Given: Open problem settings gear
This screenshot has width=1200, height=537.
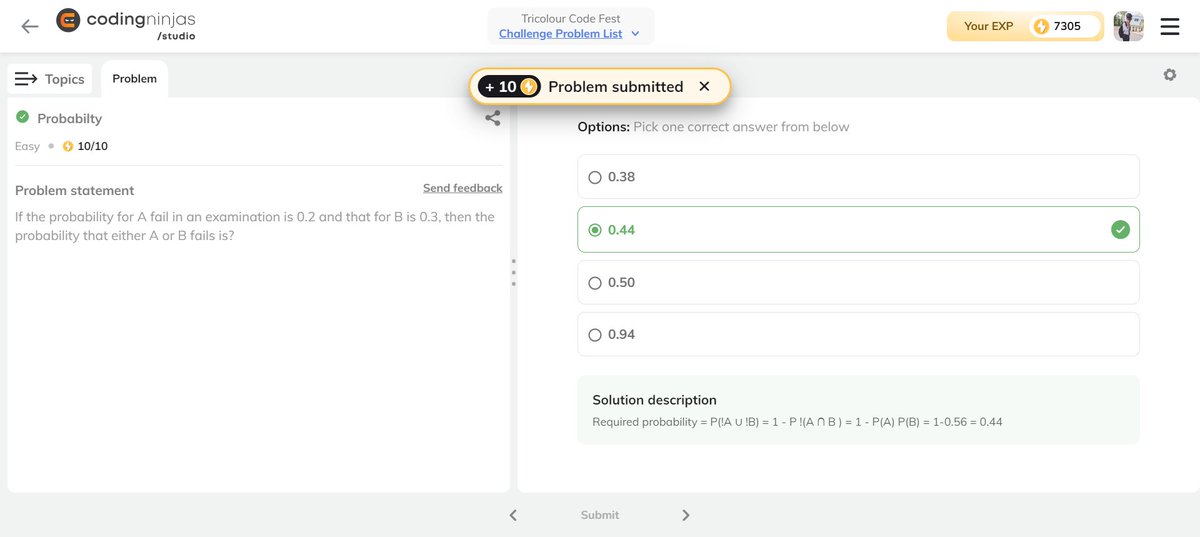Looking at the screenshot, I should (x=1170, y=75).
